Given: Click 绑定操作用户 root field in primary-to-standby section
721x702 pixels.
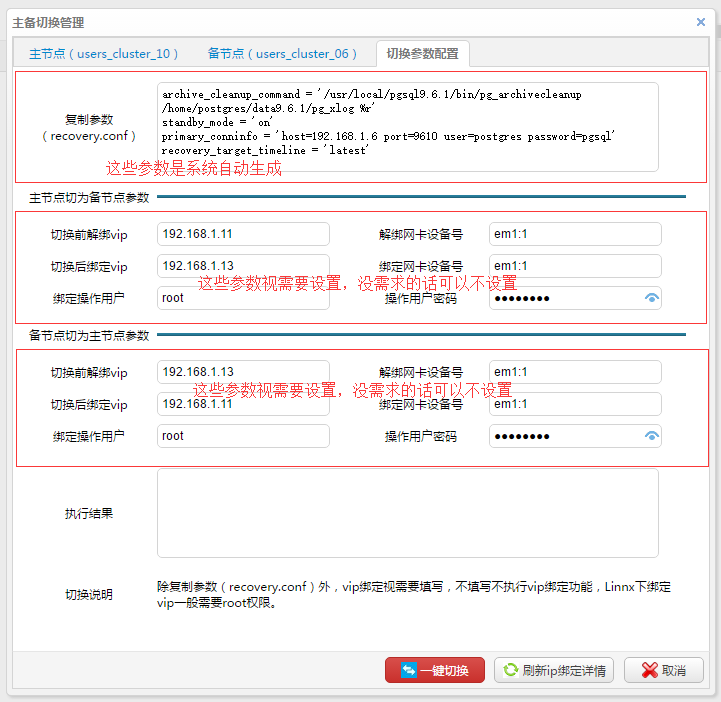Looking at the screenshot, I should 243,298.
